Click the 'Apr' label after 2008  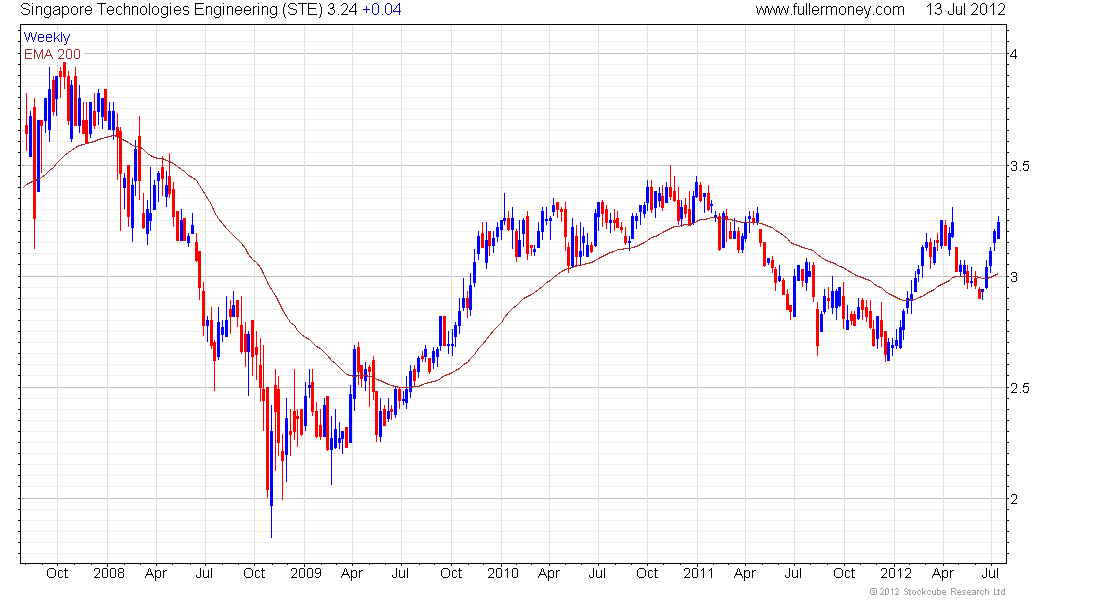[x=156, y=573]
